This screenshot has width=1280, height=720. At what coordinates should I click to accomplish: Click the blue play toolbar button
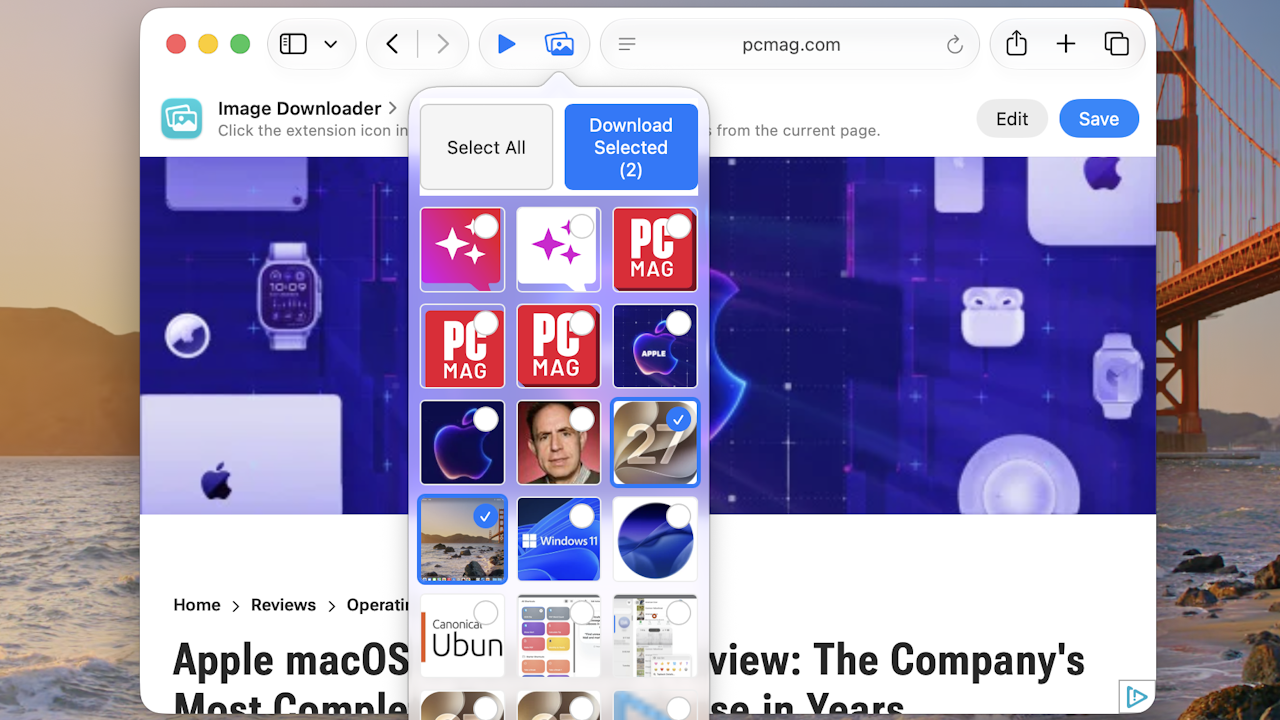[x=506, y=44]
